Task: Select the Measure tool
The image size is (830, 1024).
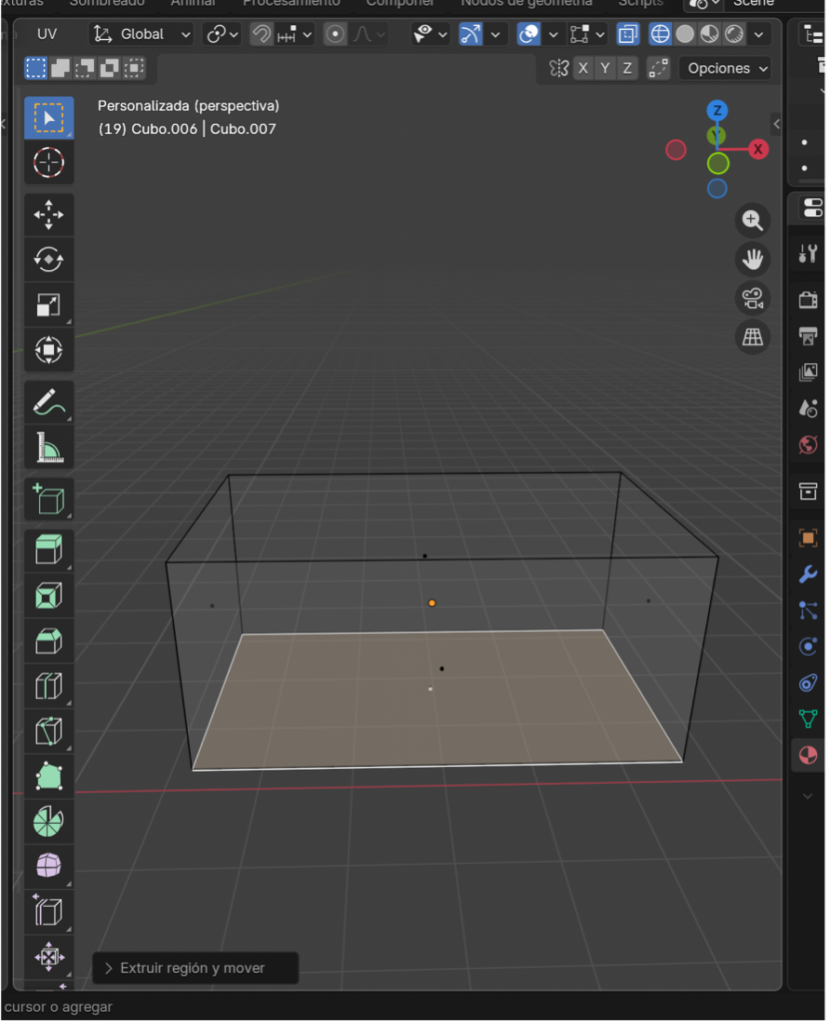Action: pos(48,447)
